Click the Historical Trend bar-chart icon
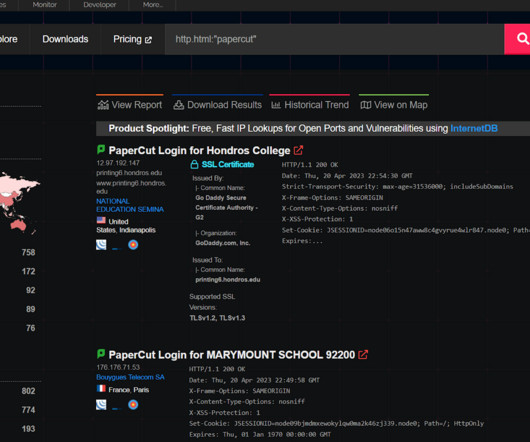The height and width of the screenshot is (442, 530). (x=276, y=105)
